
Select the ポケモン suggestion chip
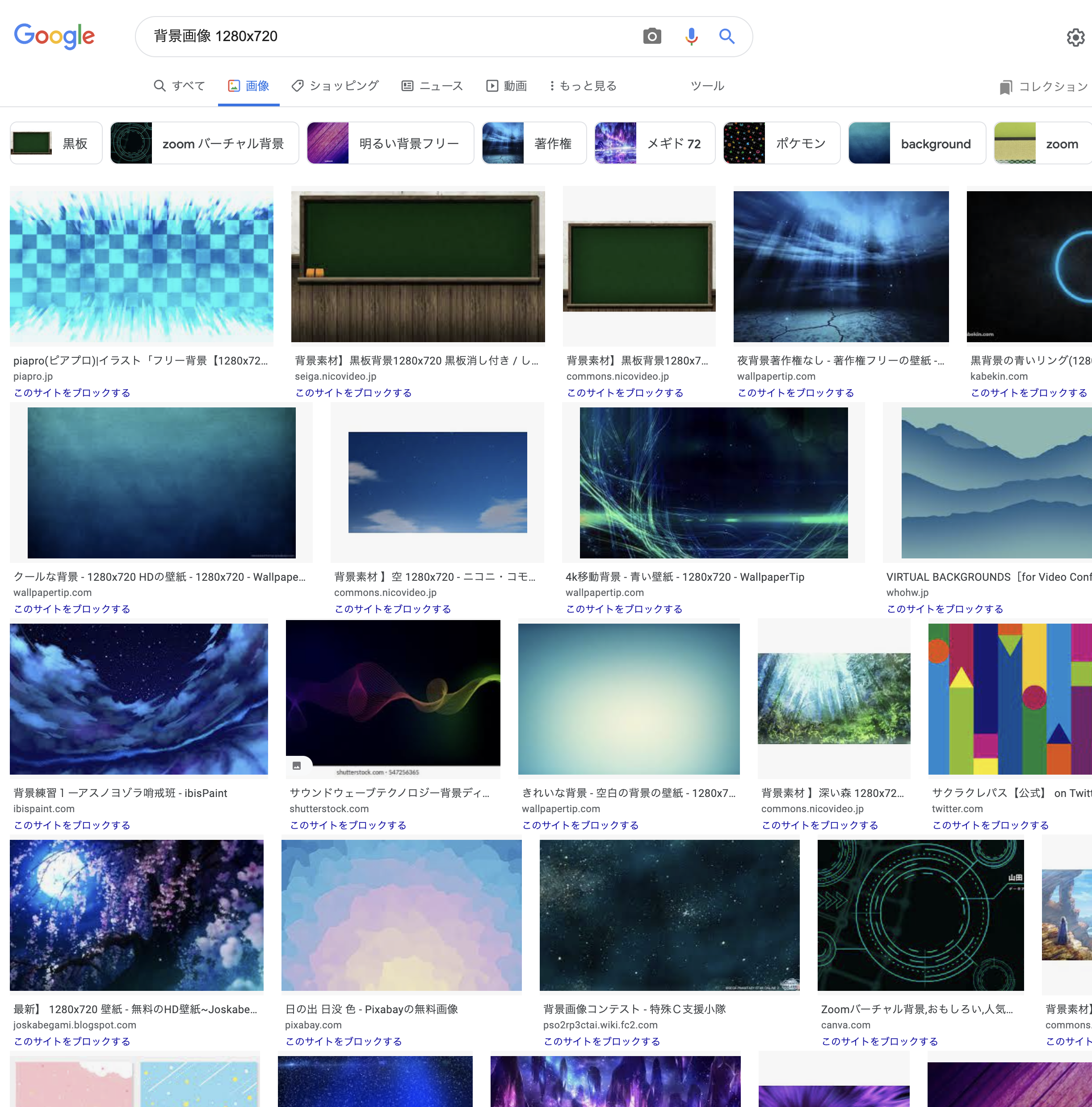point(781,143)
